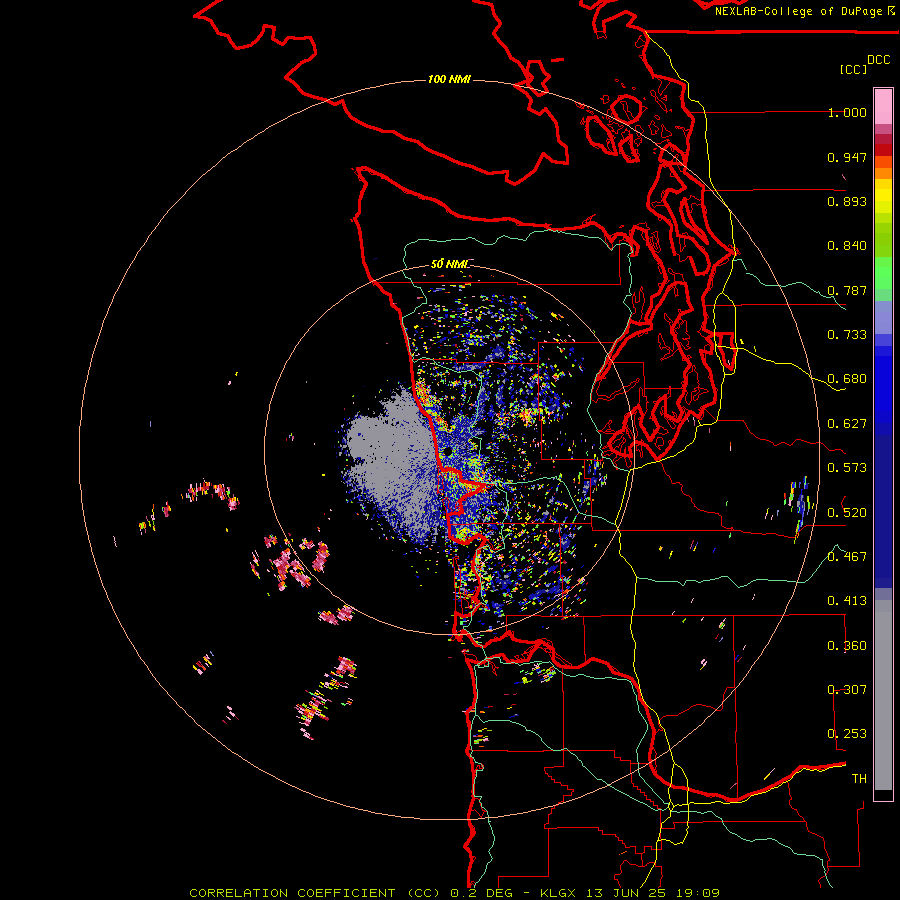Viewport: 900px width, 900px height.
Task: Select the 0.253 scale value
Action: [x=847, y=734]
